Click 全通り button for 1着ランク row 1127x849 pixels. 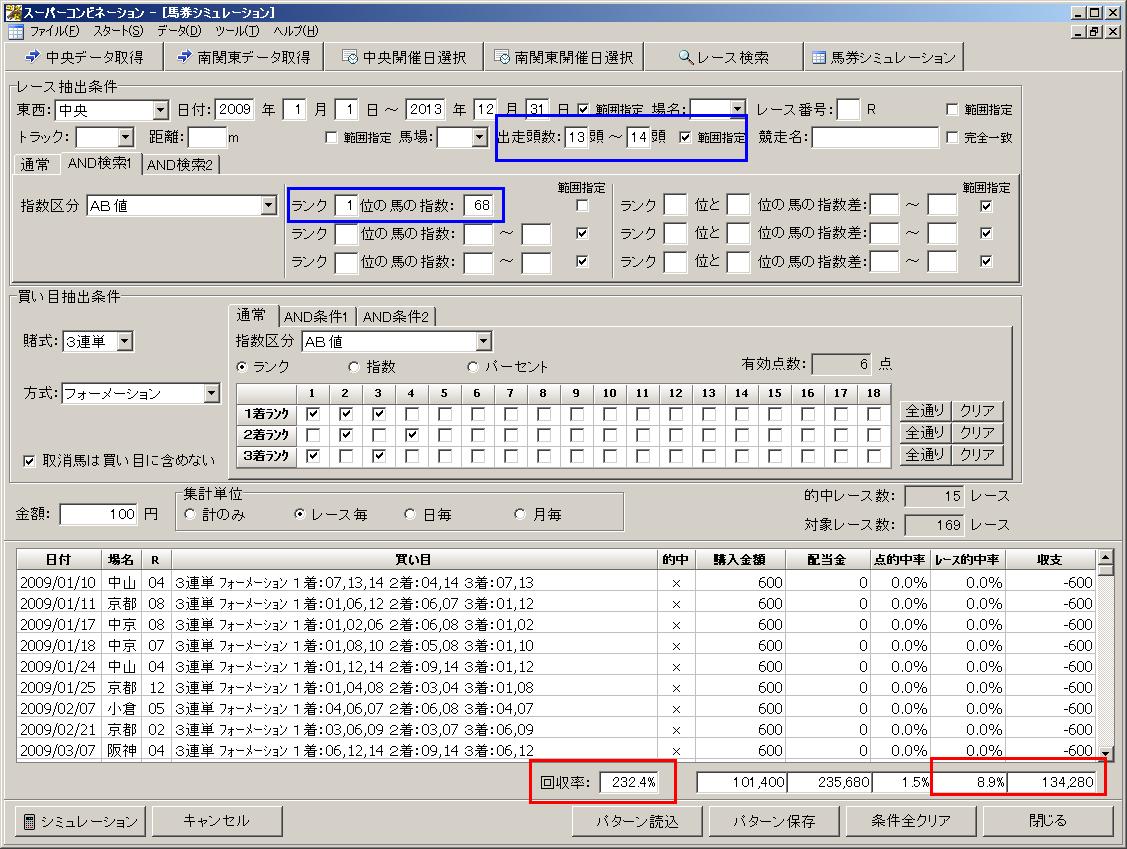[924, 410]
